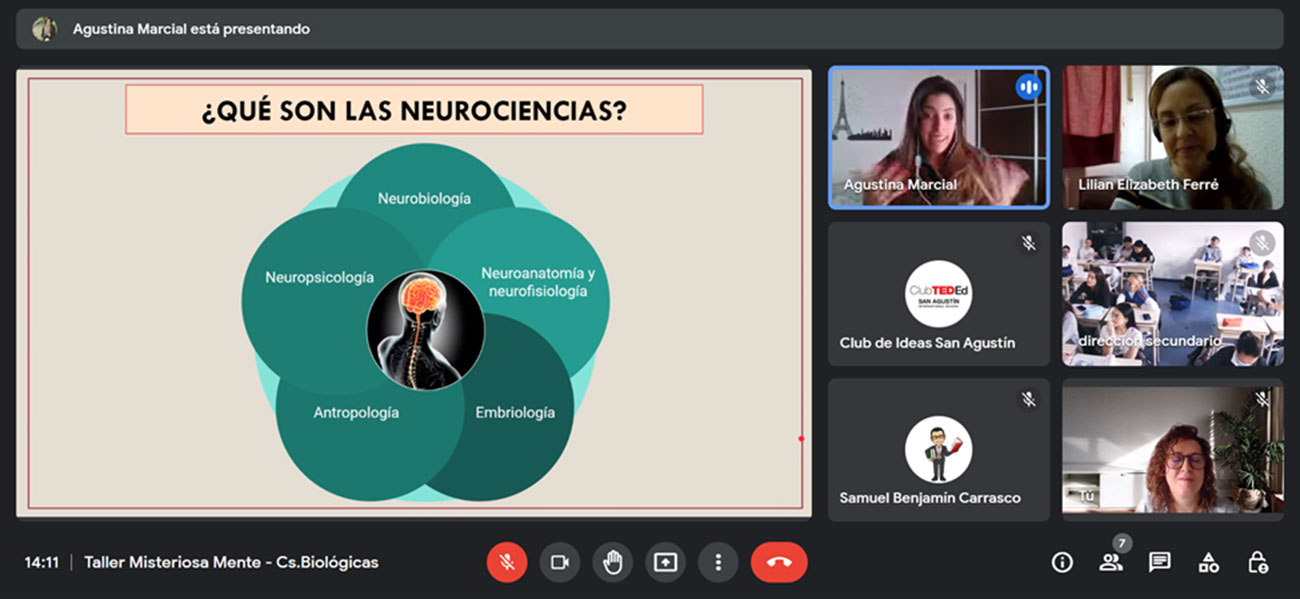Unmute your microphone
1300x599 pixels.
pyautogui.click(x=507, y=562)
